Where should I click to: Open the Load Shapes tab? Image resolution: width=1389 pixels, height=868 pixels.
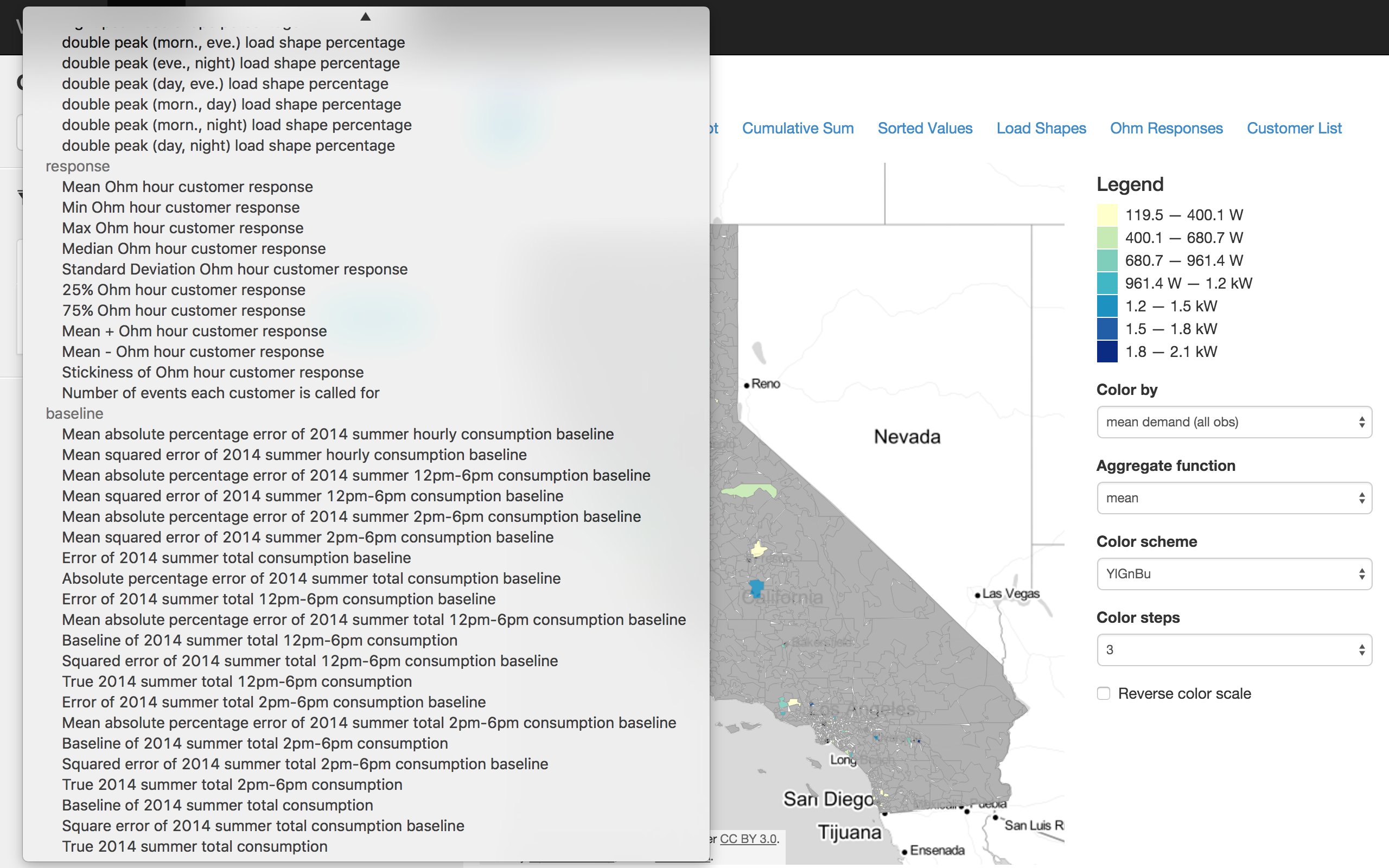point(1041,128)
